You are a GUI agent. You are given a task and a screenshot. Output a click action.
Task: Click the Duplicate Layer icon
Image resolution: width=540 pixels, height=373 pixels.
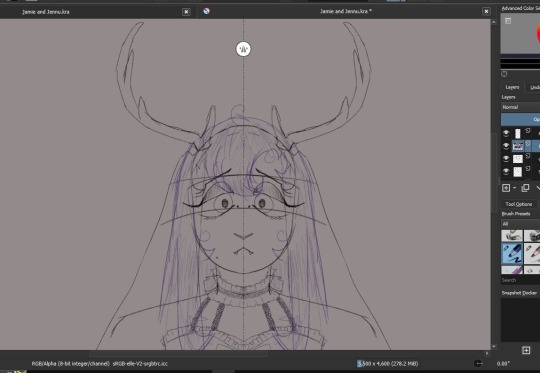[x=525, y=188]
